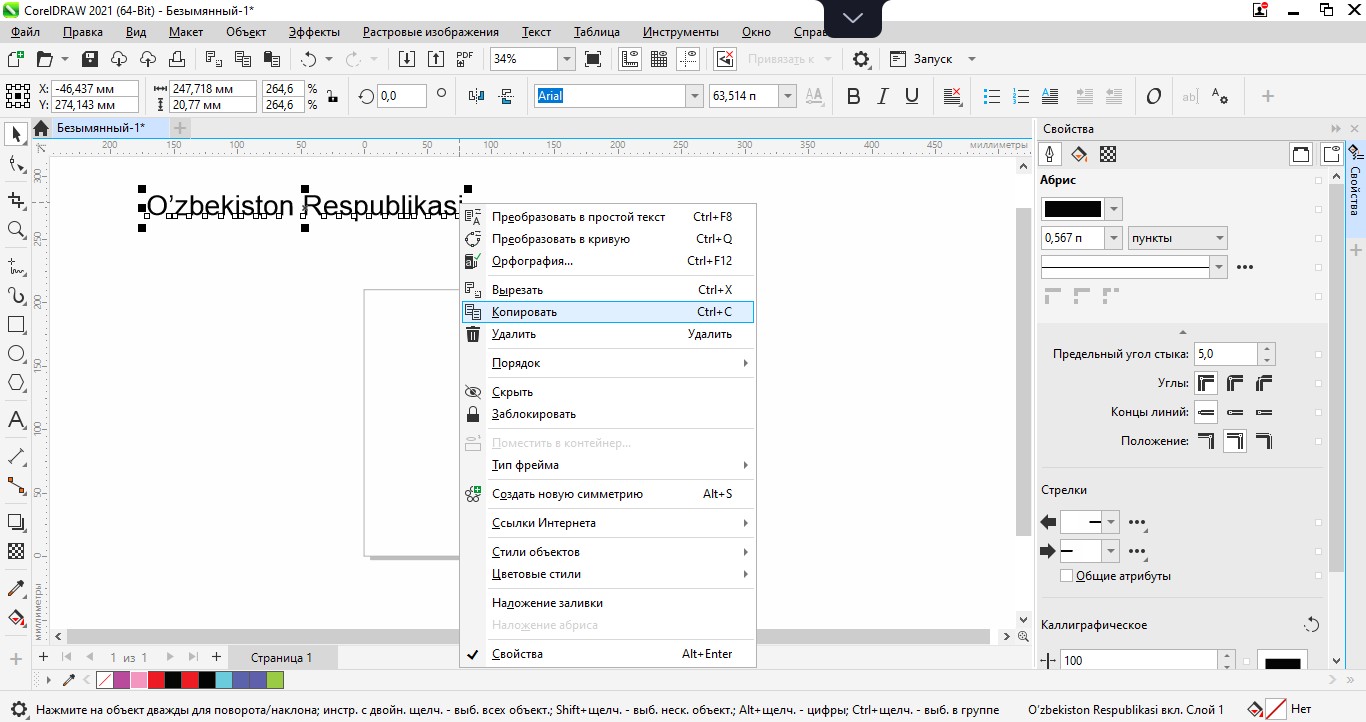Pick the green palette swatch
Viewport: 1366px width, 722px height.
tap(275, 681)
